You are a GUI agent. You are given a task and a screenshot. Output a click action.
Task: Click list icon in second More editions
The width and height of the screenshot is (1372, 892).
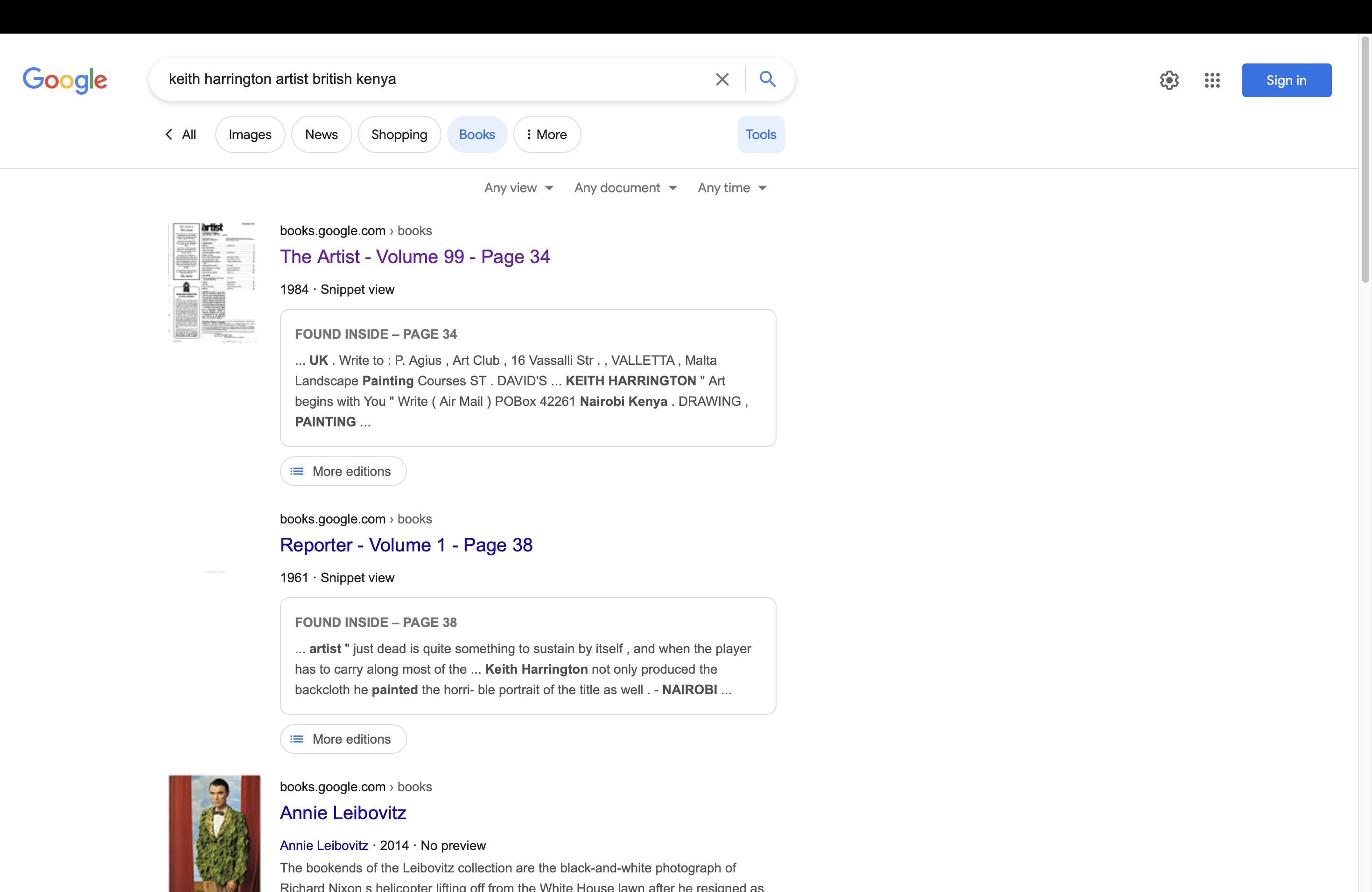click(297, 739)
